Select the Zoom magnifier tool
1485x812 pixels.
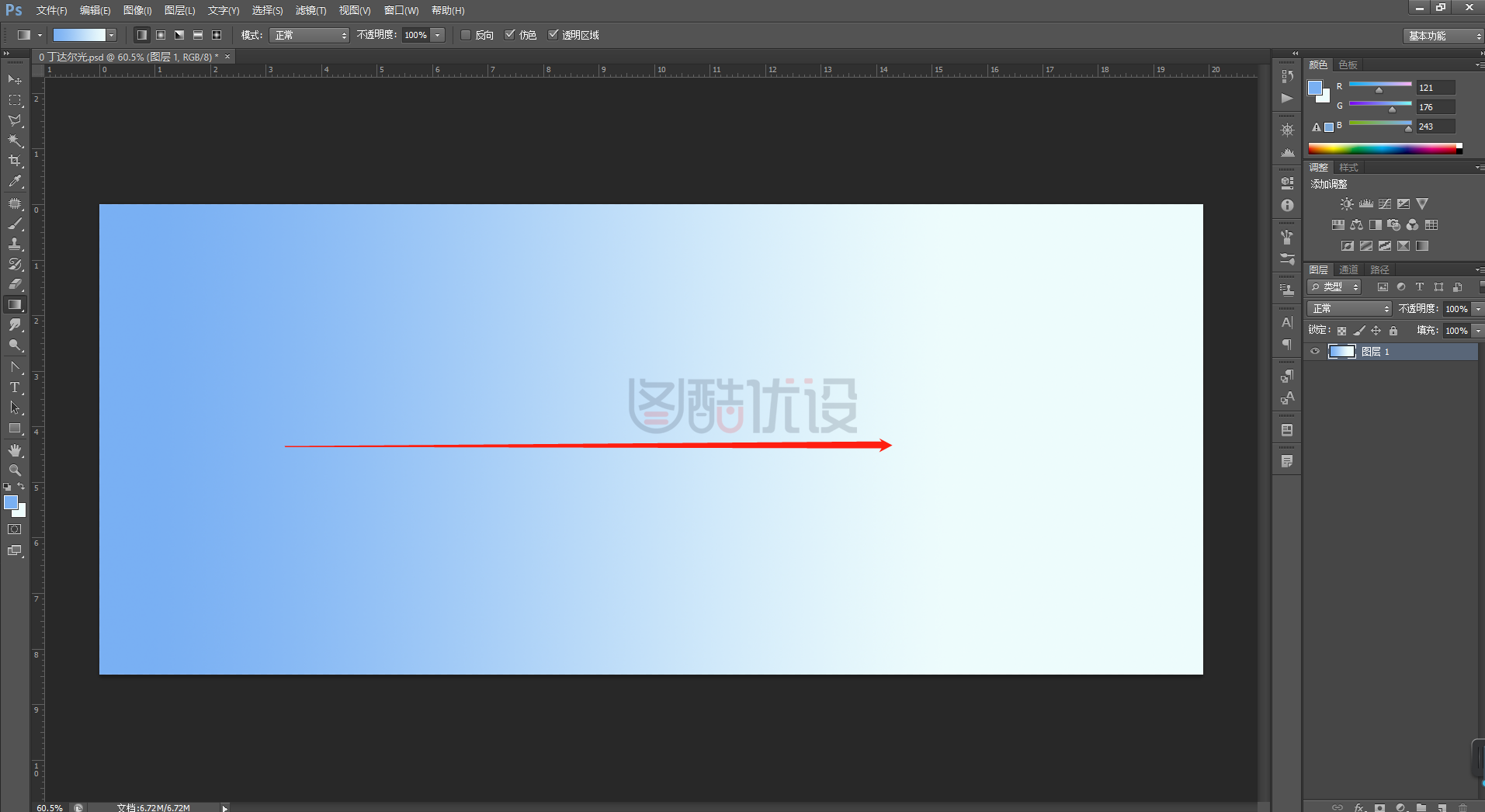(x=15, y=470)
